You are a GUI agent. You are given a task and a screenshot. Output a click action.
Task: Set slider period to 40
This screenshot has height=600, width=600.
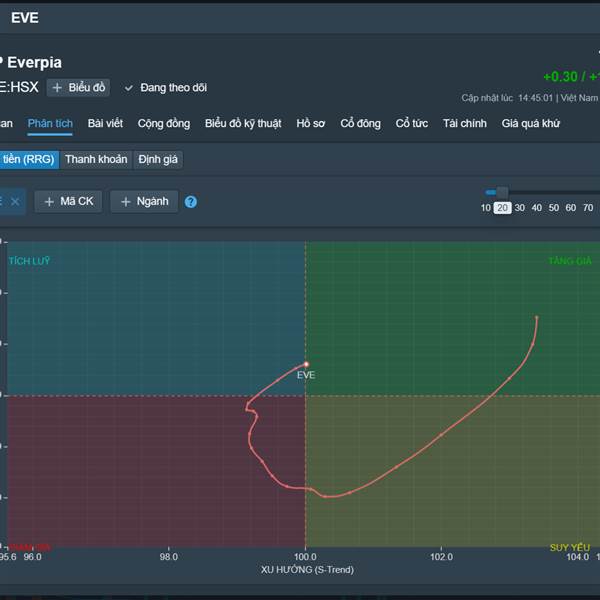[536, 208]
